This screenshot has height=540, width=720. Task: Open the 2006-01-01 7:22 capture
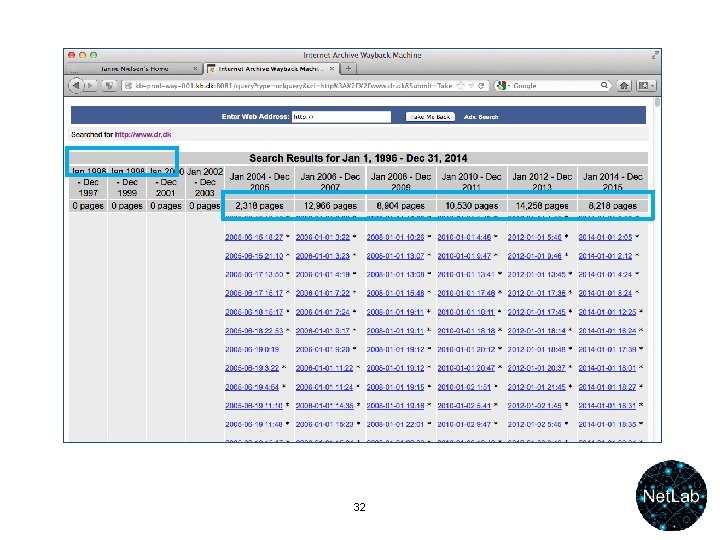coord(323,293)
